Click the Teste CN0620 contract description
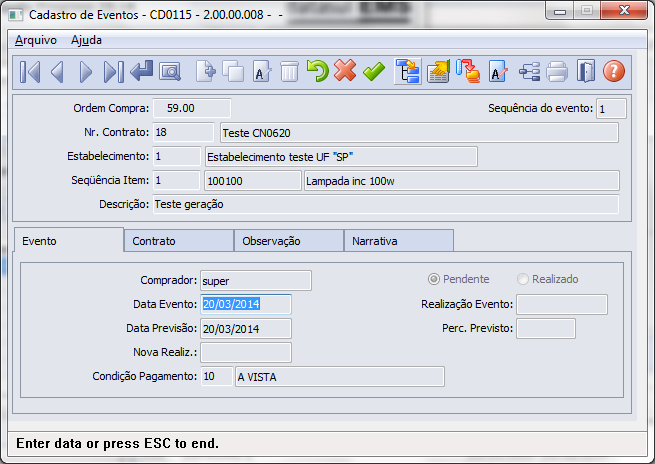This screenshot has height=464, width=655. pyautogui.click(x=419, y=133)
